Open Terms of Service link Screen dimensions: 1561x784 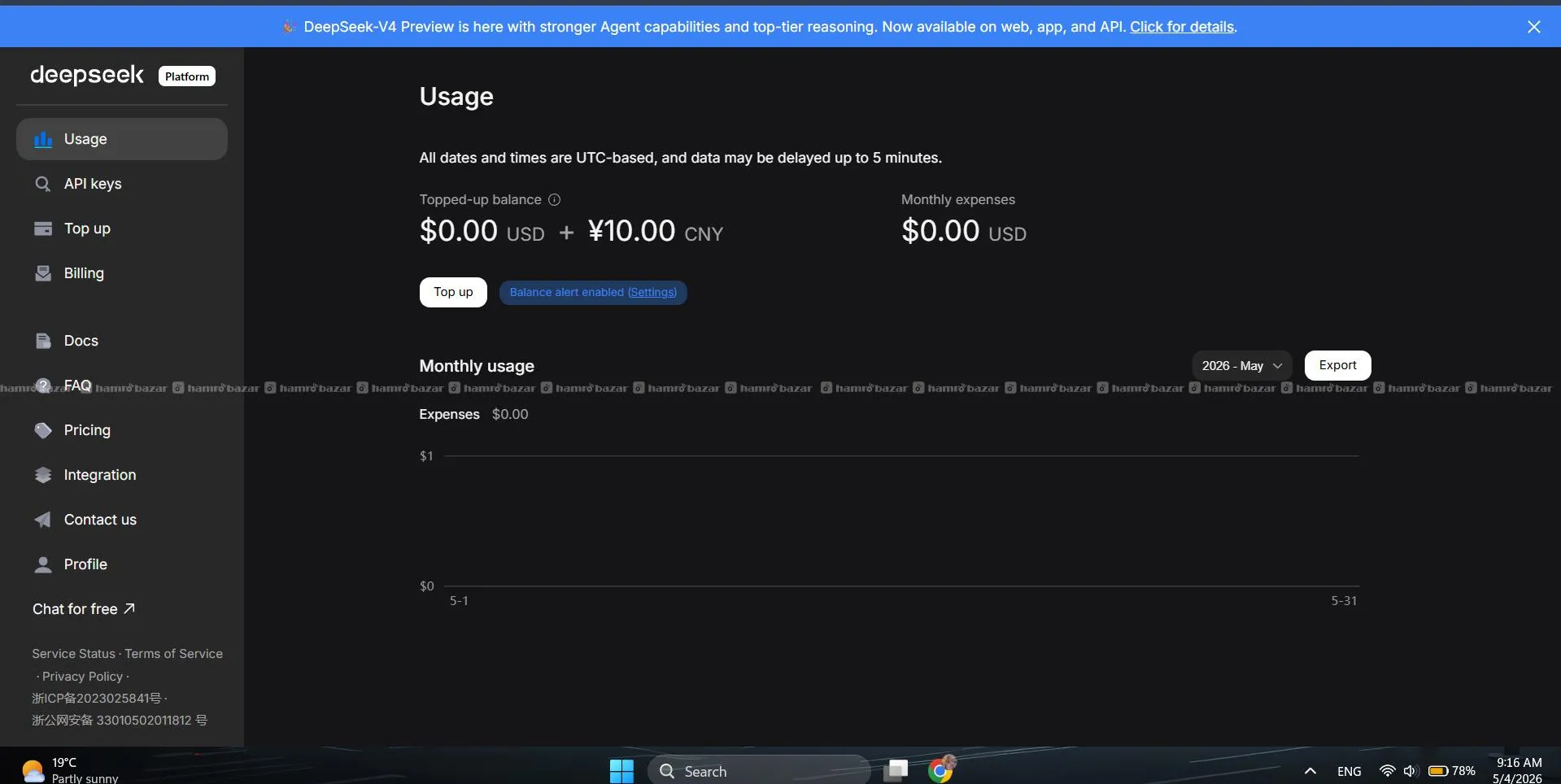point(173,654)
